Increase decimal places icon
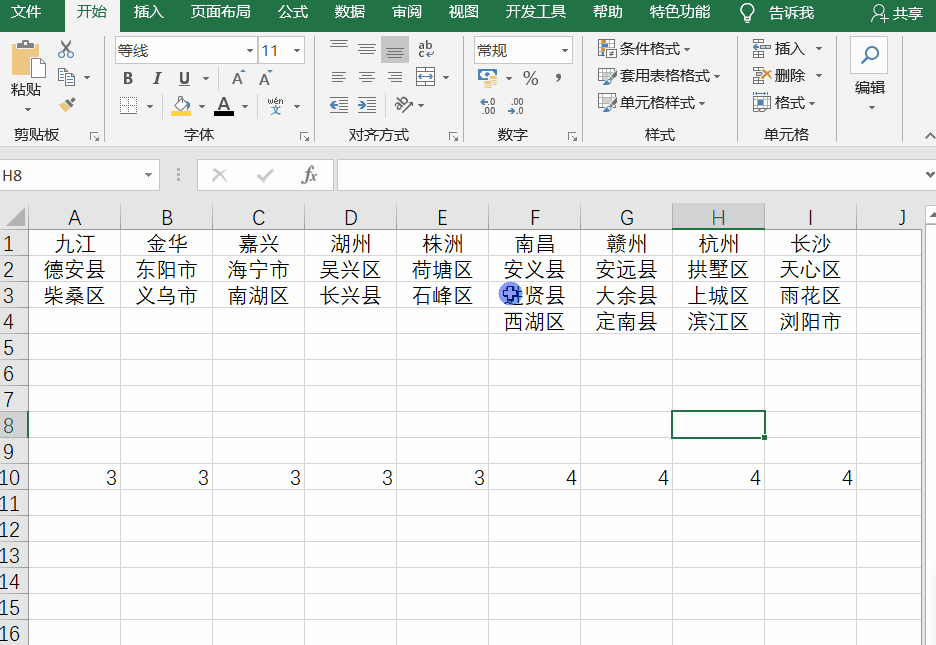936x645 pixels. coord(488,106)
